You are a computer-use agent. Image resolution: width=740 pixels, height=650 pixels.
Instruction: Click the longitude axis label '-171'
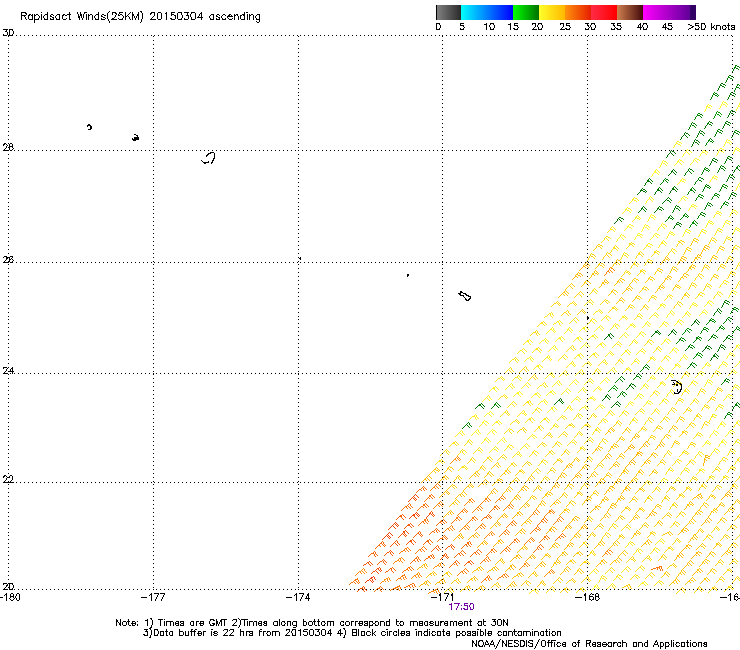(x=443, y=597)
